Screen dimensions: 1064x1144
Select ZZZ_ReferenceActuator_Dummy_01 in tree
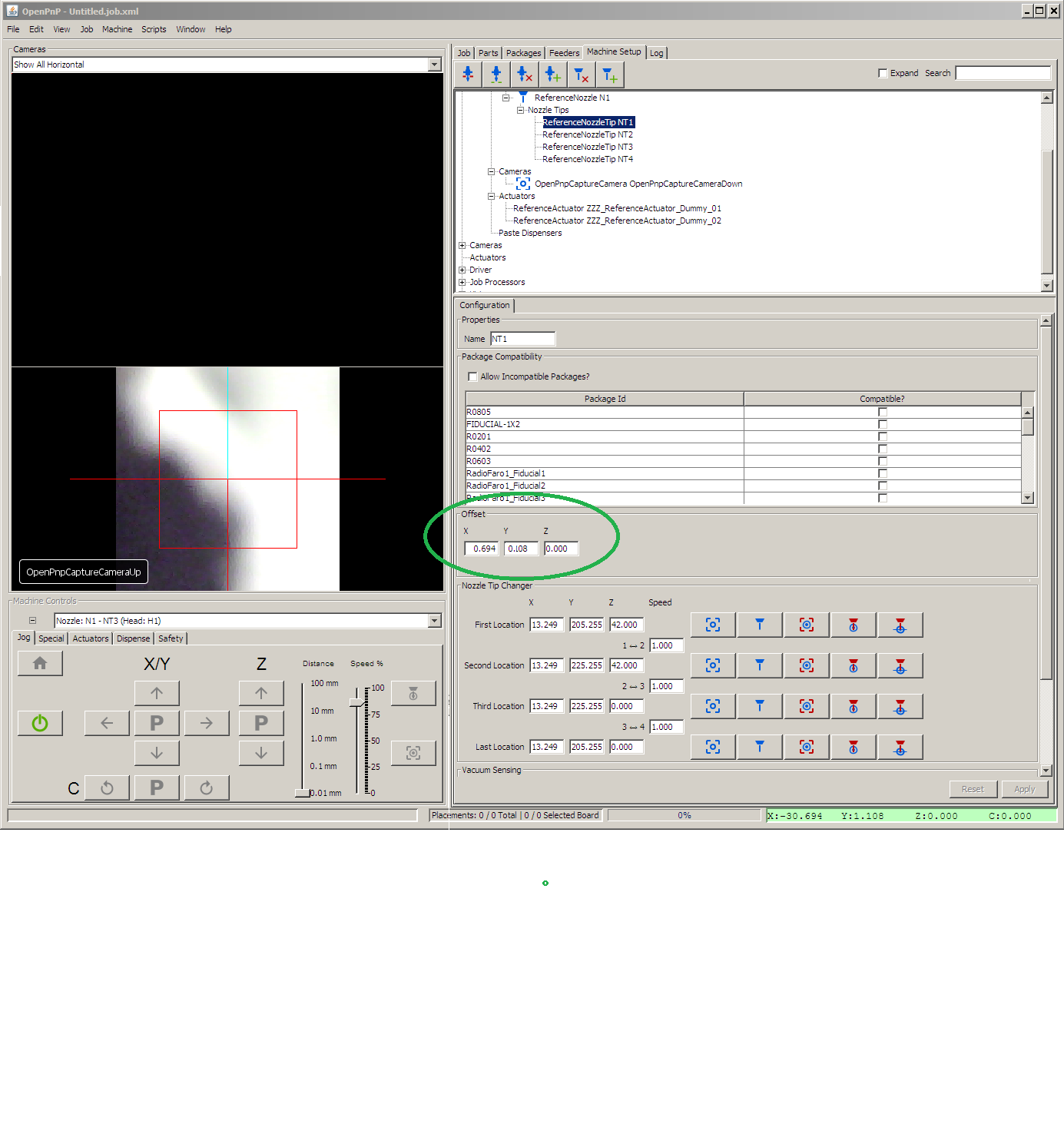coord(617,208)
